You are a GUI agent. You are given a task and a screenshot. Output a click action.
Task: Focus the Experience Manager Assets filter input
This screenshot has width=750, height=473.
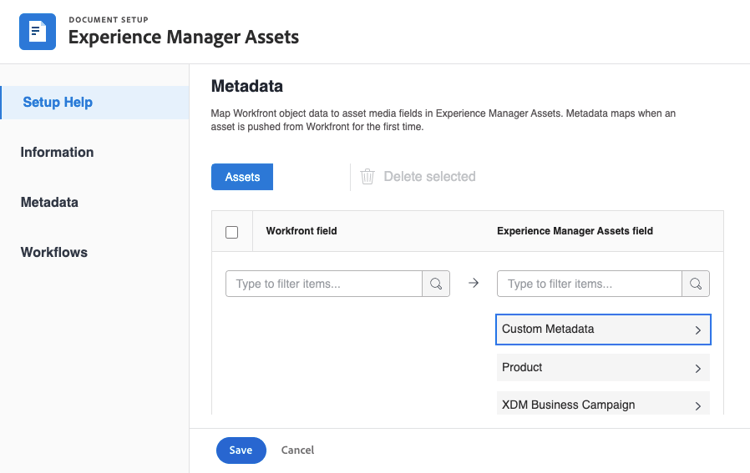589,284
